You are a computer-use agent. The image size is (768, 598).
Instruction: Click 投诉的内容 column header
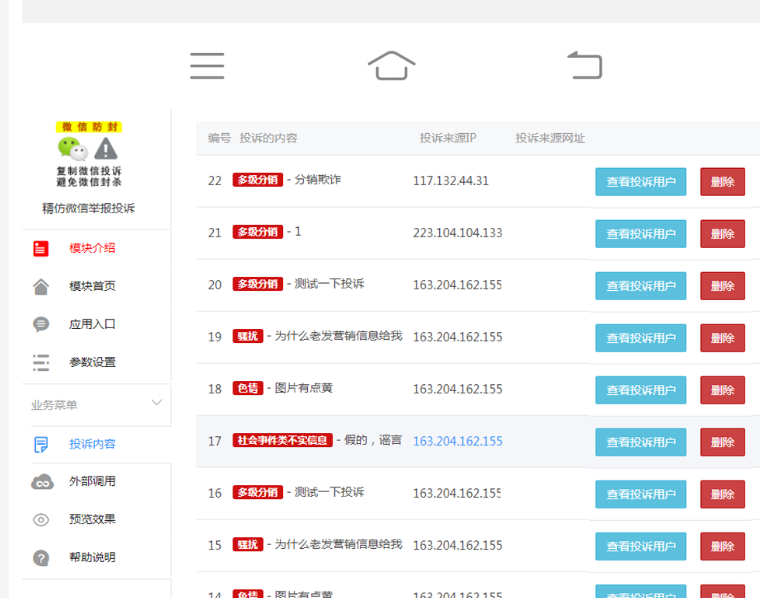click(268, 138)
